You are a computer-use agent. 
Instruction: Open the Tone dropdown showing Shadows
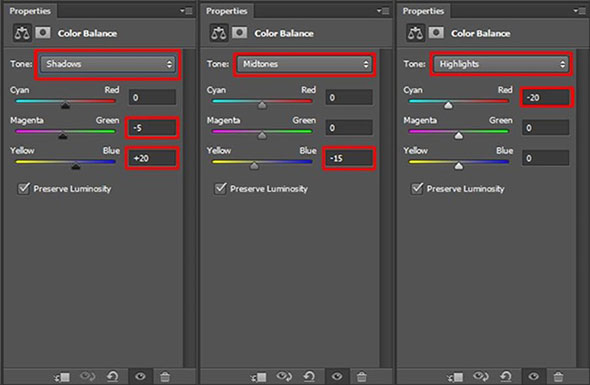pyautogui.click(x=108, y=64)
